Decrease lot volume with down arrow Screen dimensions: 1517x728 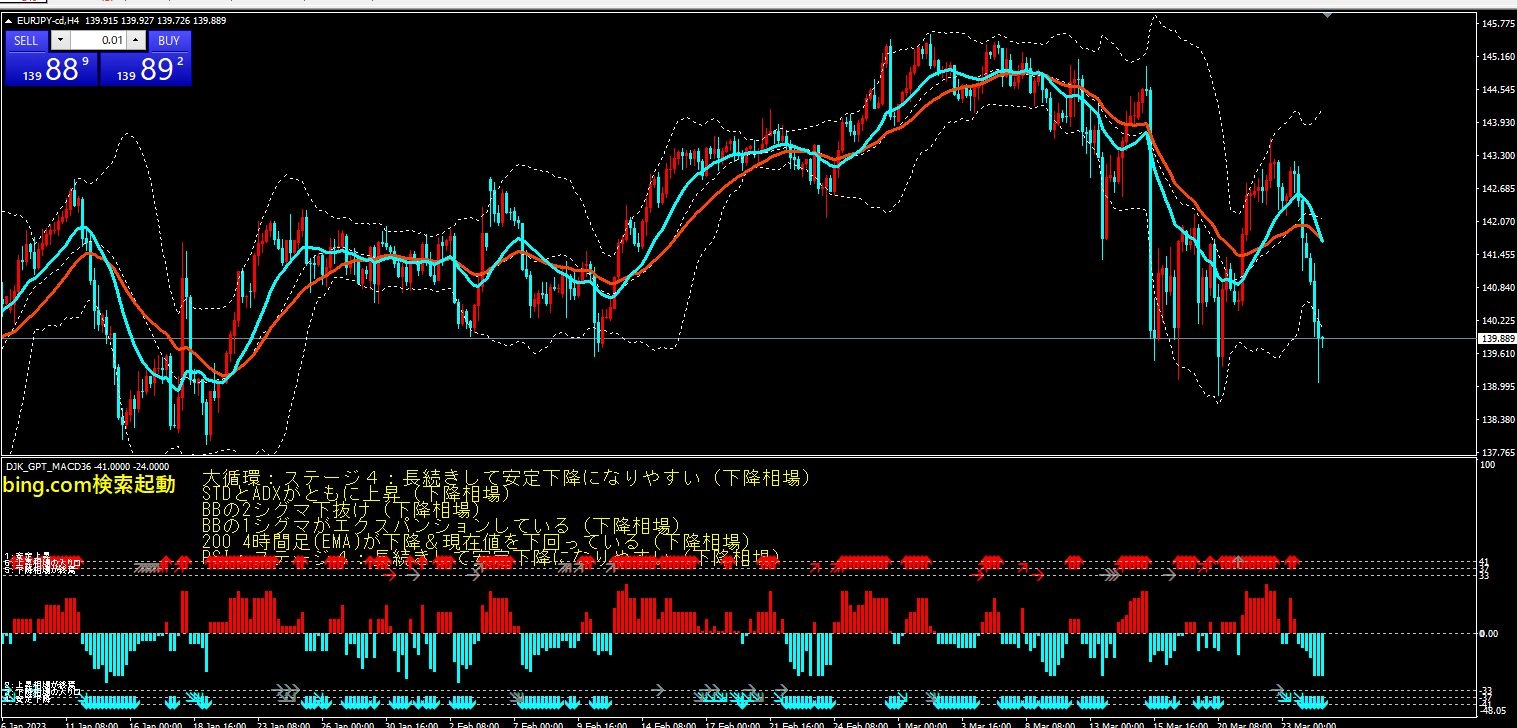[60, 40]
